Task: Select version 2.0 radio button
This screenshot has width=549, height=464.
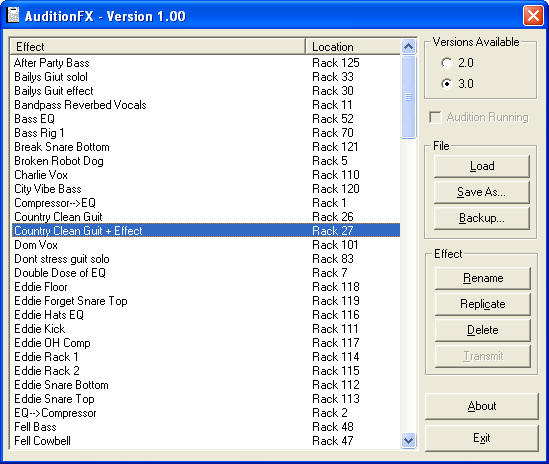Action: coord(446,63)
